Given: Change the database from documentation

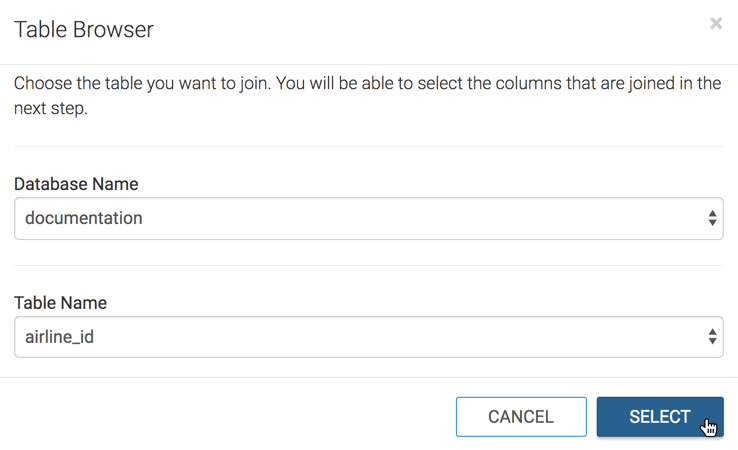Looking at the screenshot, I should 368,218.
